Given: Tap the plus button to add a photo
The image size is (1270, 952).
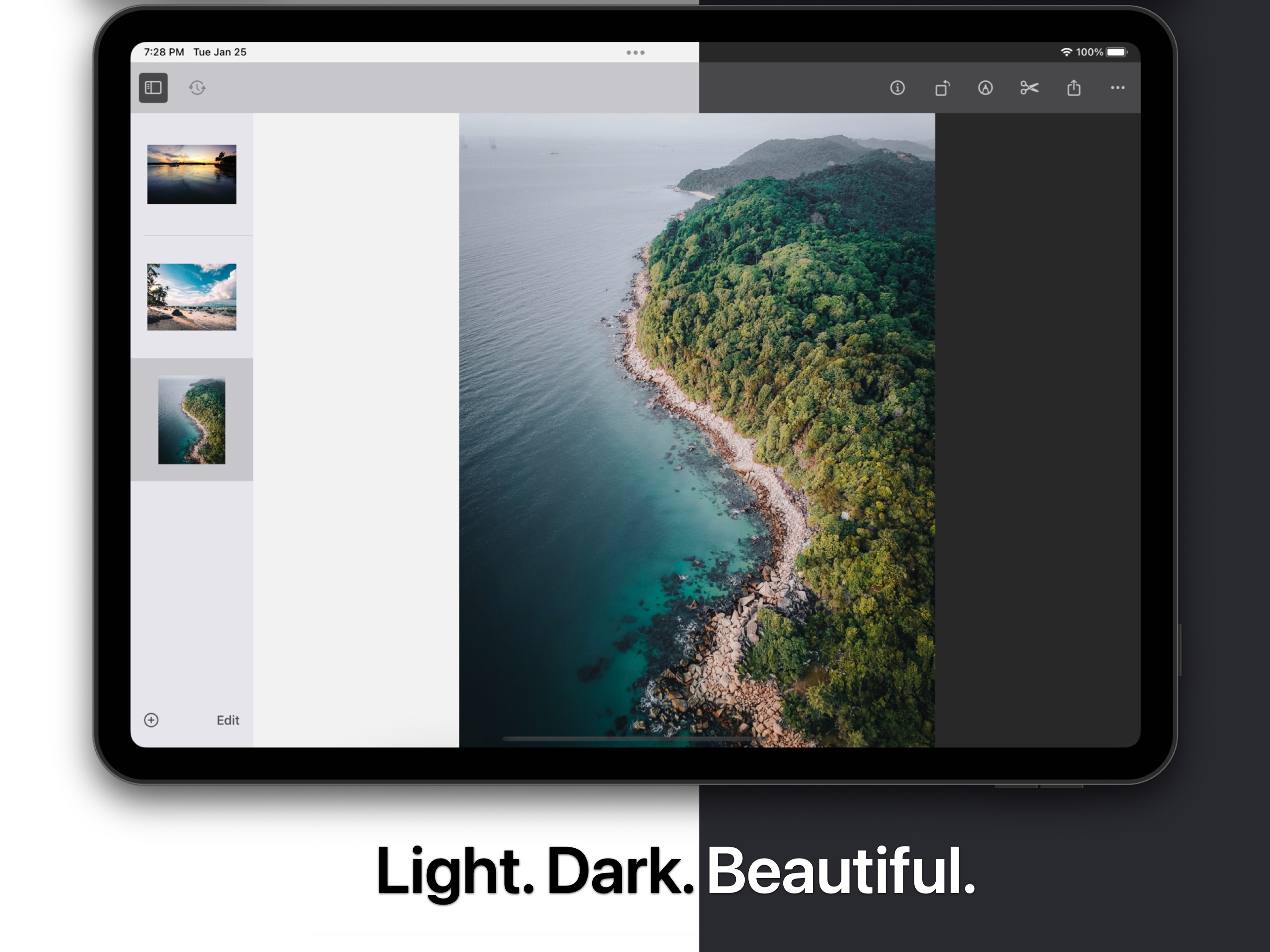Looking at the screenshot, I should point(152,720).
